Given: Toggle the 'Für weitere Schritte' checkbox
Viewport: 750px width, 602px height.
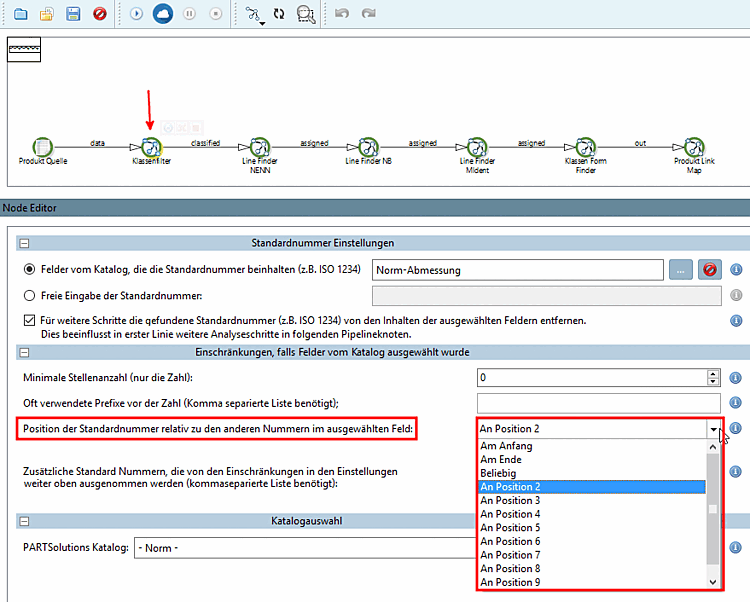Looking at the screenshot, I should click(30, 321).
